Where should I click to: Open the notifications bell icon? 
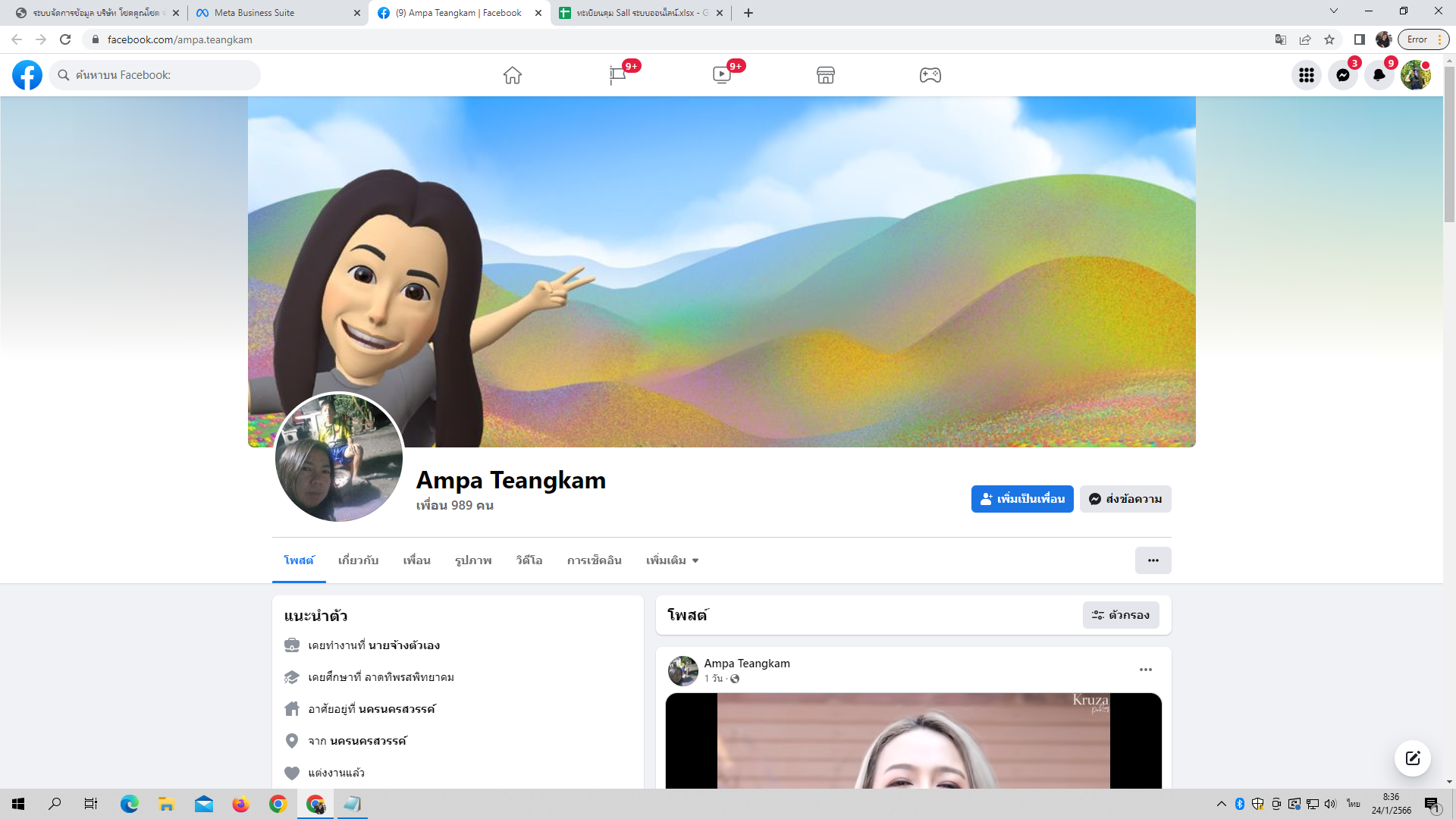pos(1379,75)
